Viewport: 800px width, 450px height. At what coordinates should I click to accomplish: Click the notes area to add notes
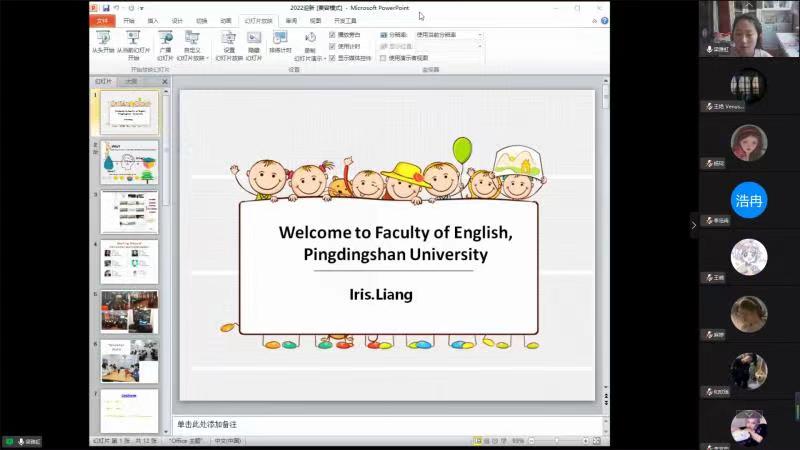[x=390, y=424]
